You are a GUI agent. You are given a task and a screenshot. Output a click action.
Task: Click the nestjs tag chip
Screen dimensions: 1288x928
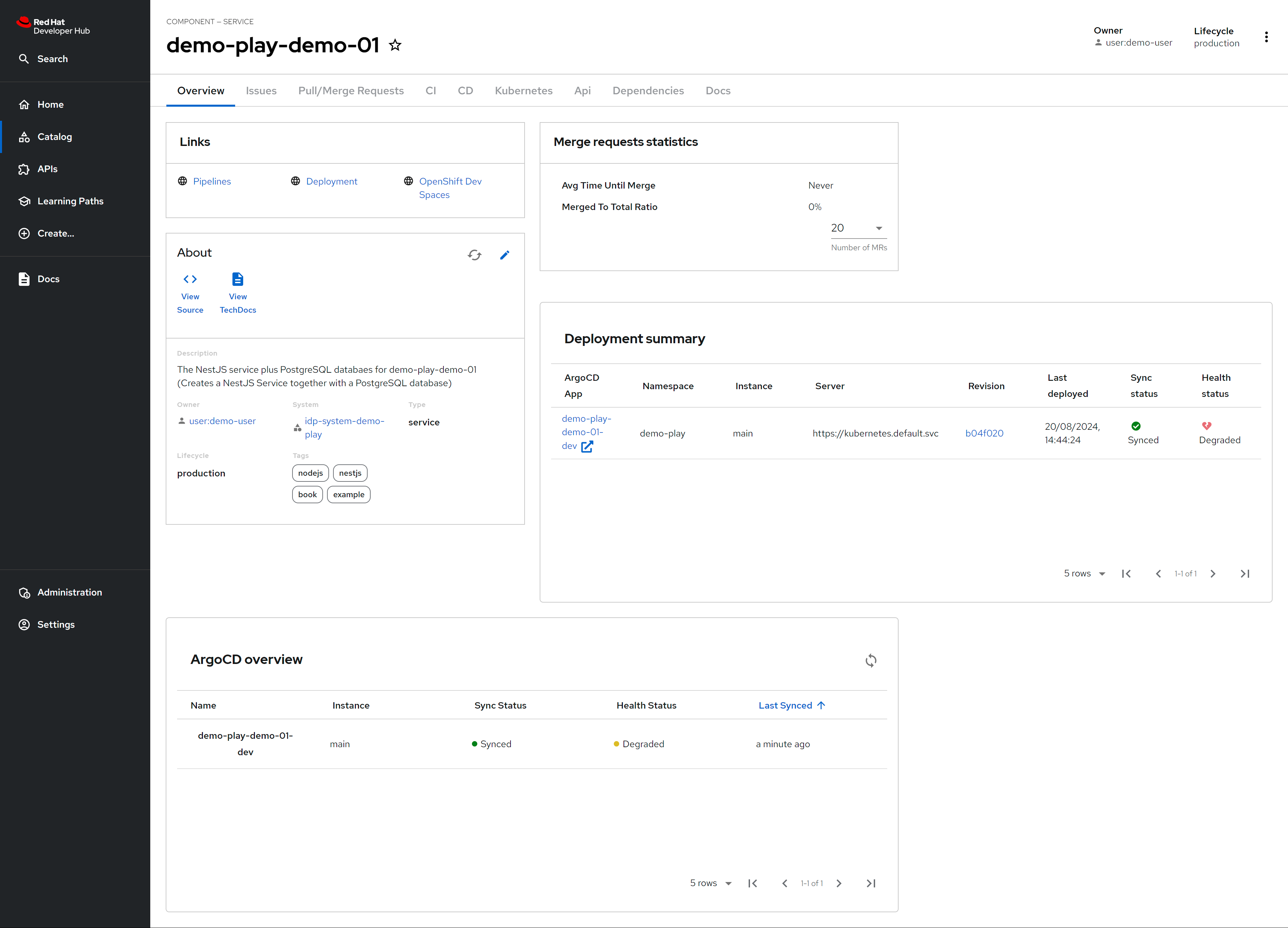pos(350,473)
